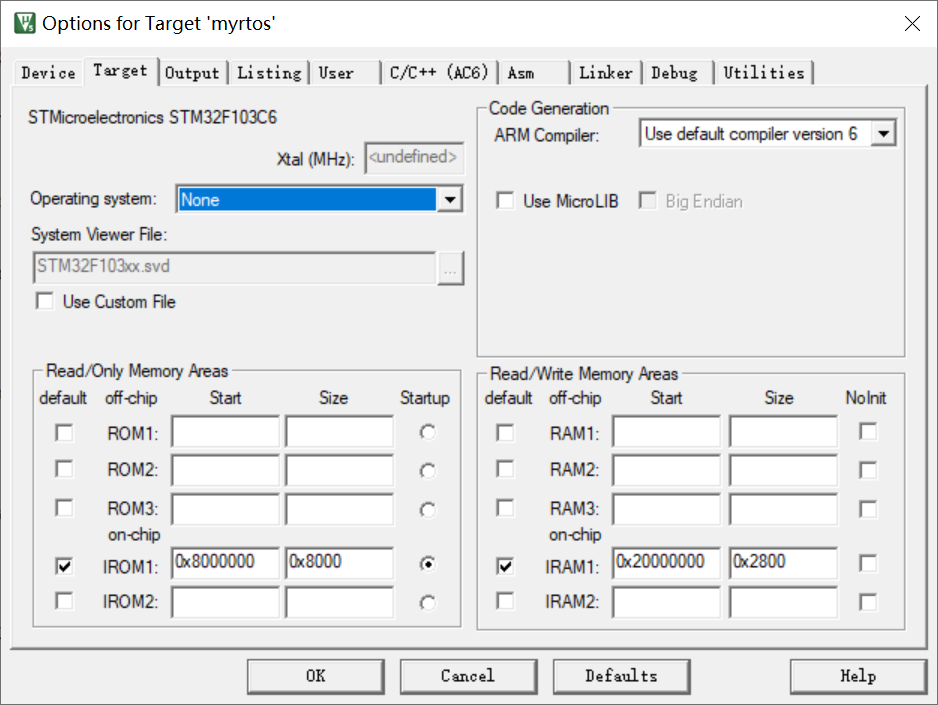Click the Xtal (MHz) field

coord(414,158)
